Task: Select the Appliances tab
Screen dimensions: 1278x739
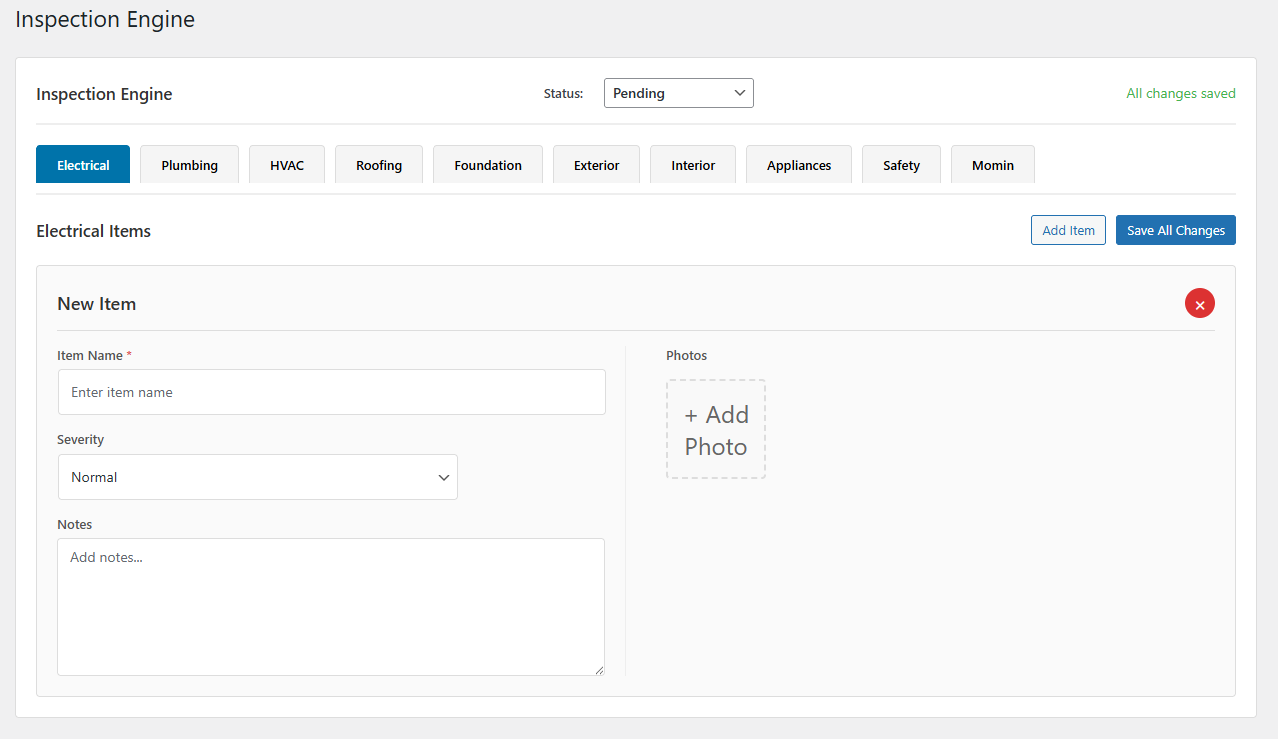Action: pyautogui.click(x=798, y=165)
